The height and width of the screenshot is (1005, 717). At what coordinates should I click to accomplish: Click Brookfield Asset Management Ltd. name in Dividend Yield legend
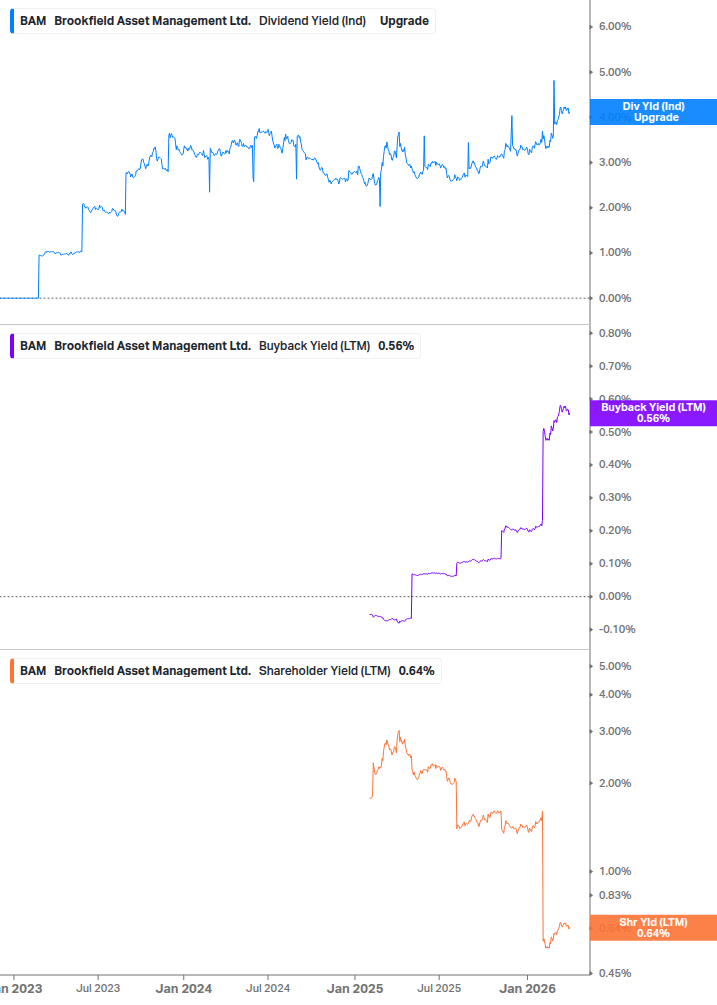(x=152, y=21)
